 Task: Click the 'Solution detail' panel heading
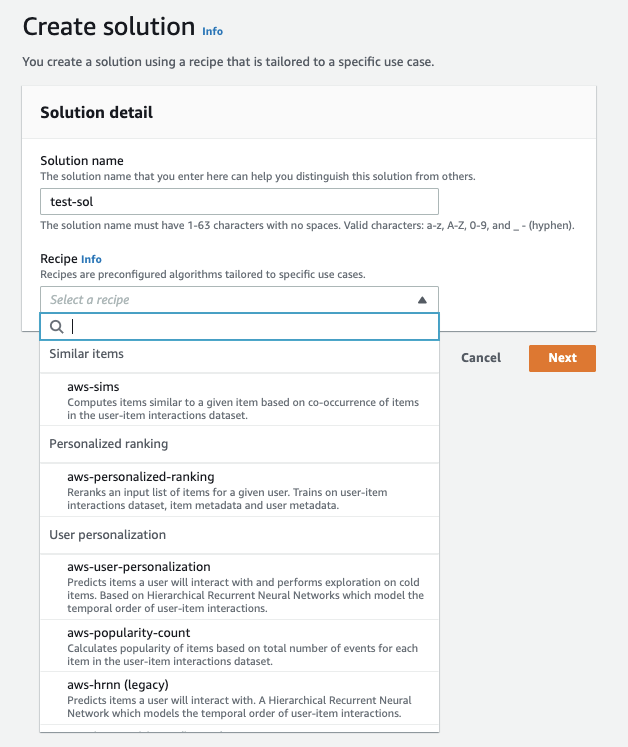pos(96,113)
